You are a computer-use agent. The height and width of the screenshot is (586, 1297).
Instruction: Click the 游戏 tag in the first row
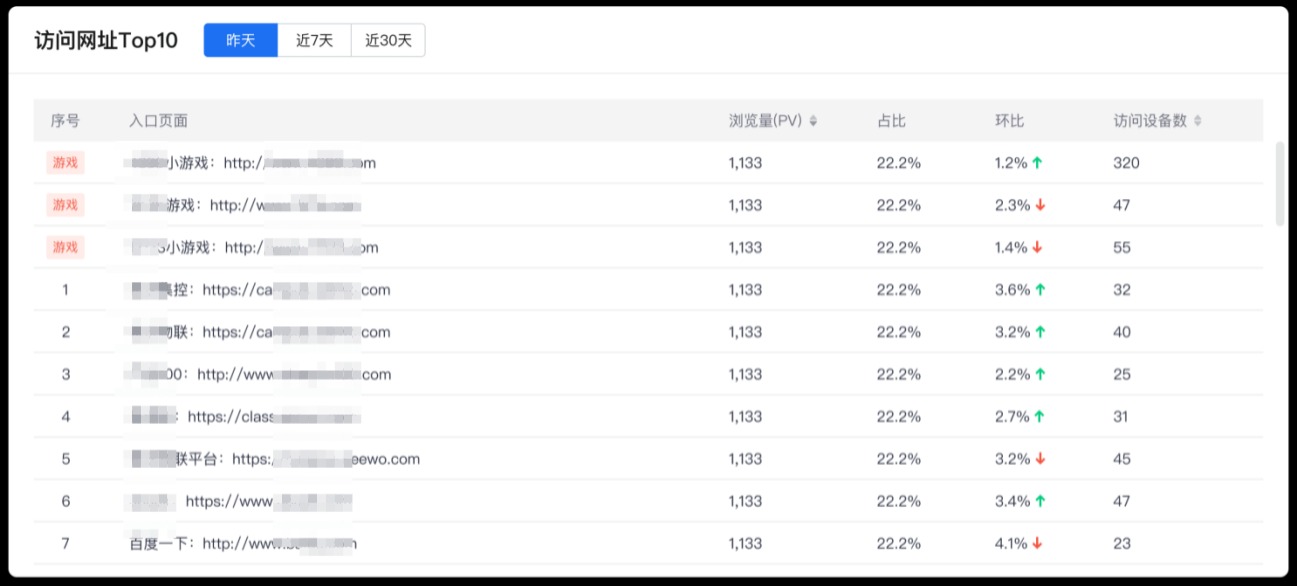click(x=65, y=163)
